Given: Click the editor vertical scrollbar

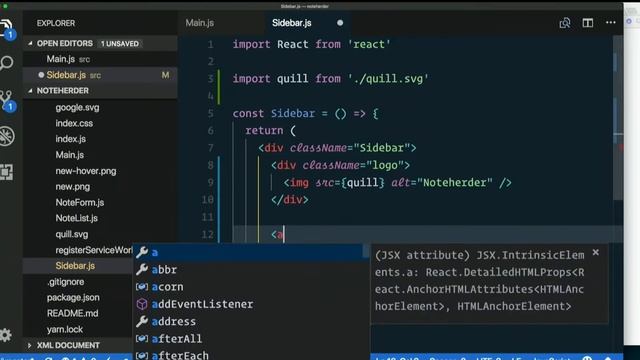Looking at the screenshot, I should coord(618,118).
